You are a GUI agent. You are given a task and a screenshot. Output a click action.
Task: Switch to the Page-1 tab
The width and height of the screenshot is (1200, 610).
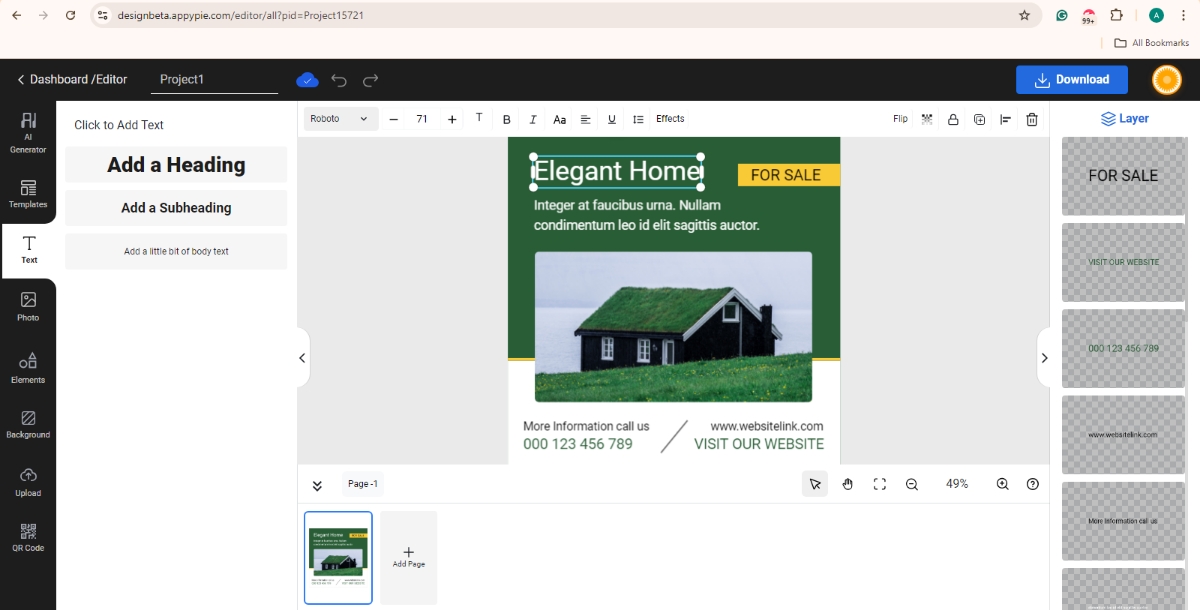(362, 483)
